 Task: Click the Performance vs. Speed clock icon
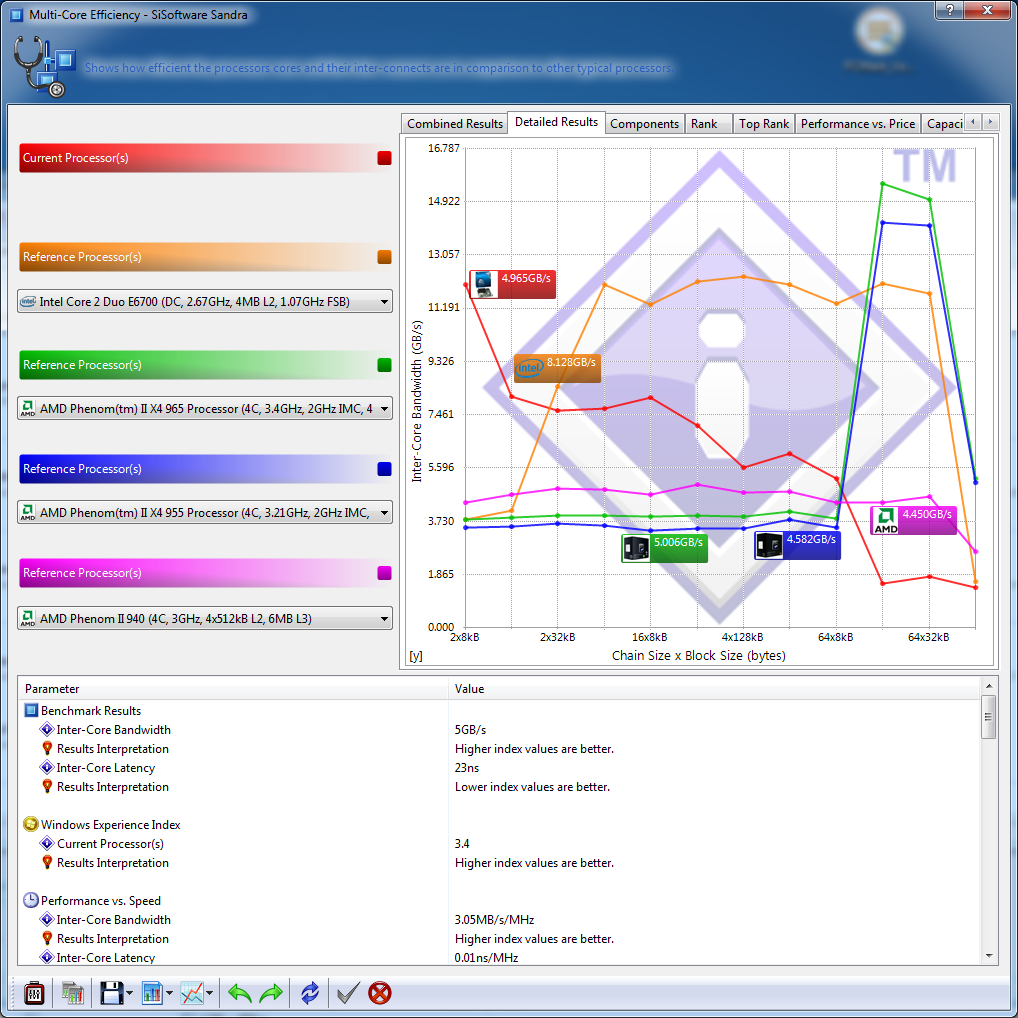pyautogui.click(x=31, y=900)
